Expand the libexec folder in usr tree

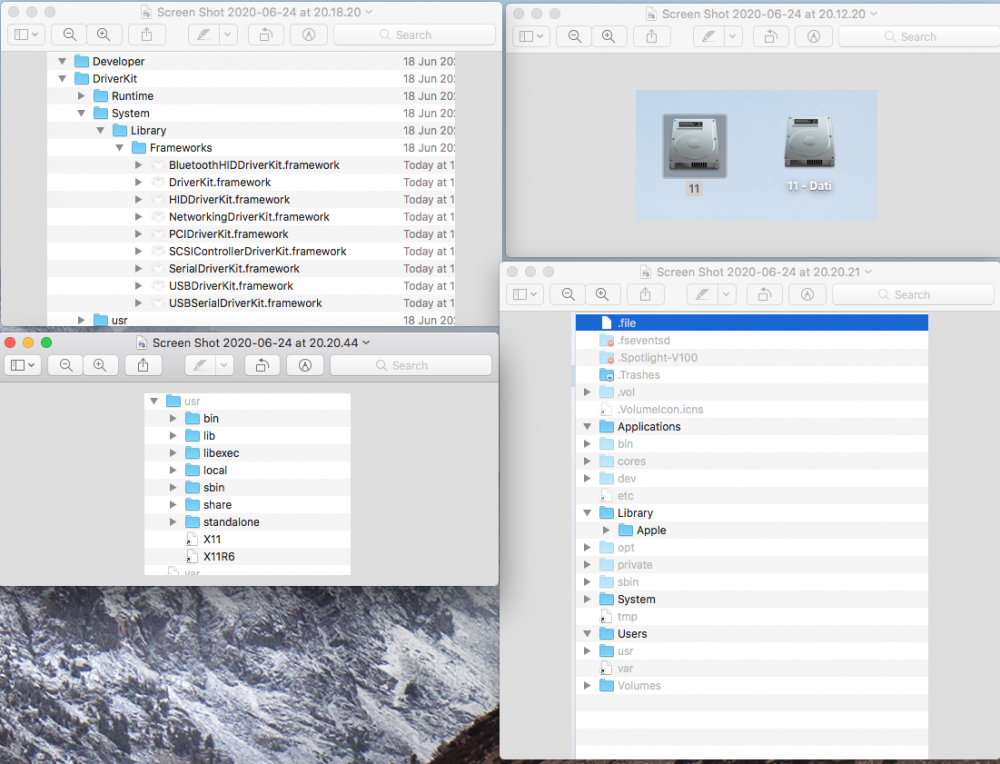(173, 453)
